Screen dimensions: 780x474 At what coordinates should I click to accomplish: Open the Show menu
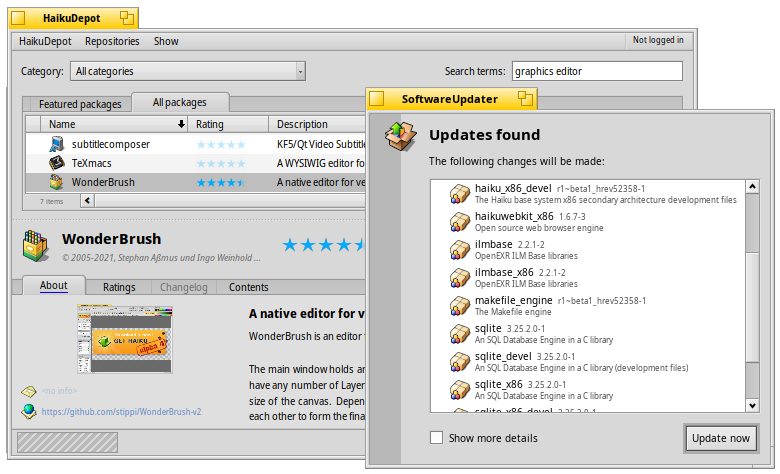166,41
